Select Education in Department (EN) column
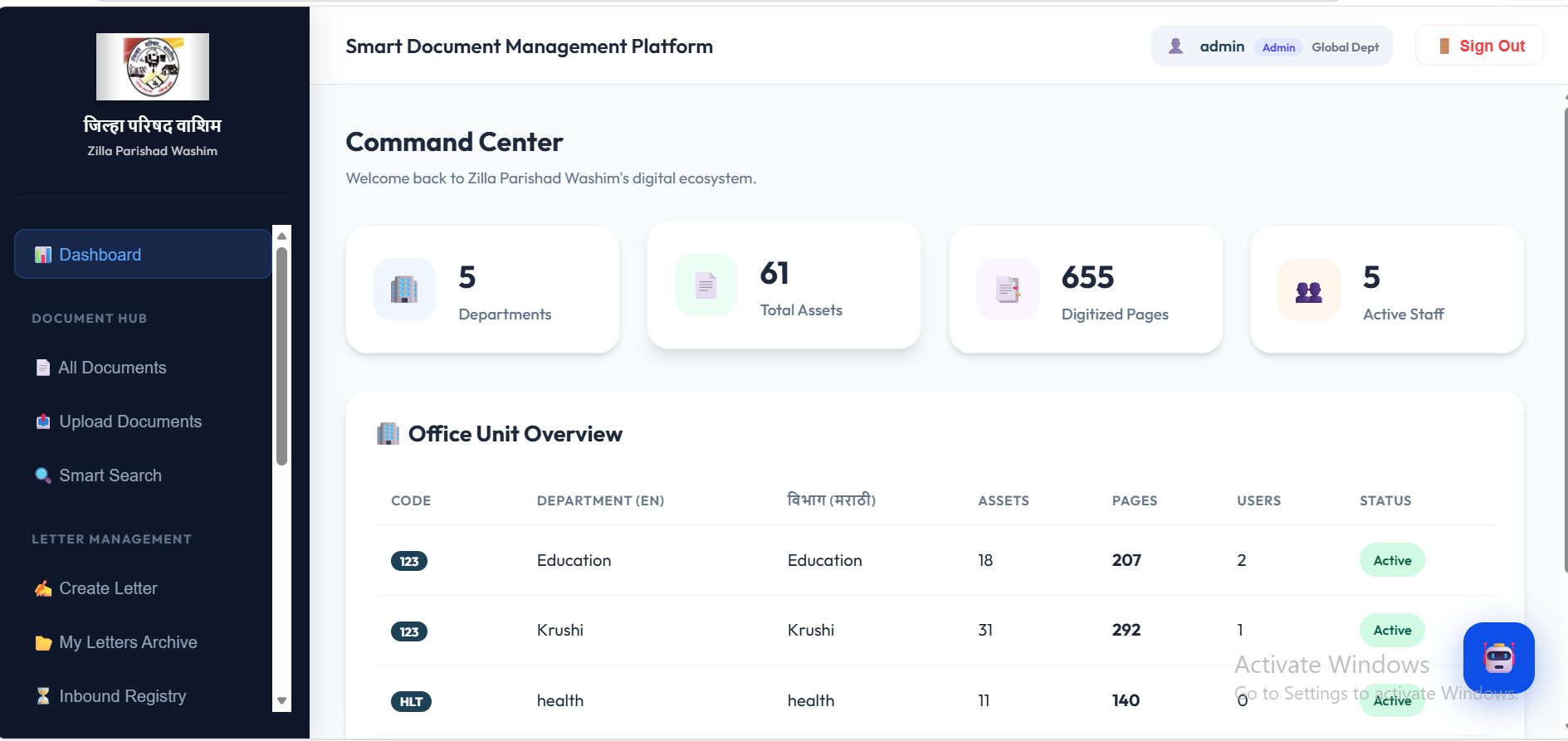The width and height of the screenshot is (1568, 741). (x=574, y=560)
